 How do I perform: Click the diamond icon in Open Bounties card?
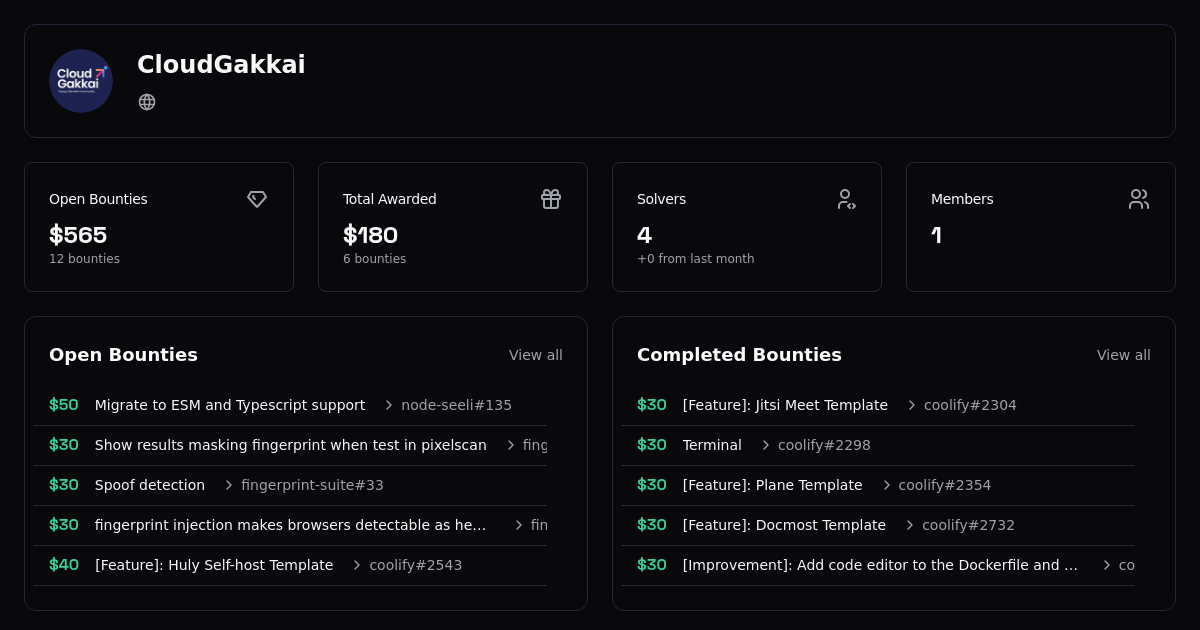point(257,199)
